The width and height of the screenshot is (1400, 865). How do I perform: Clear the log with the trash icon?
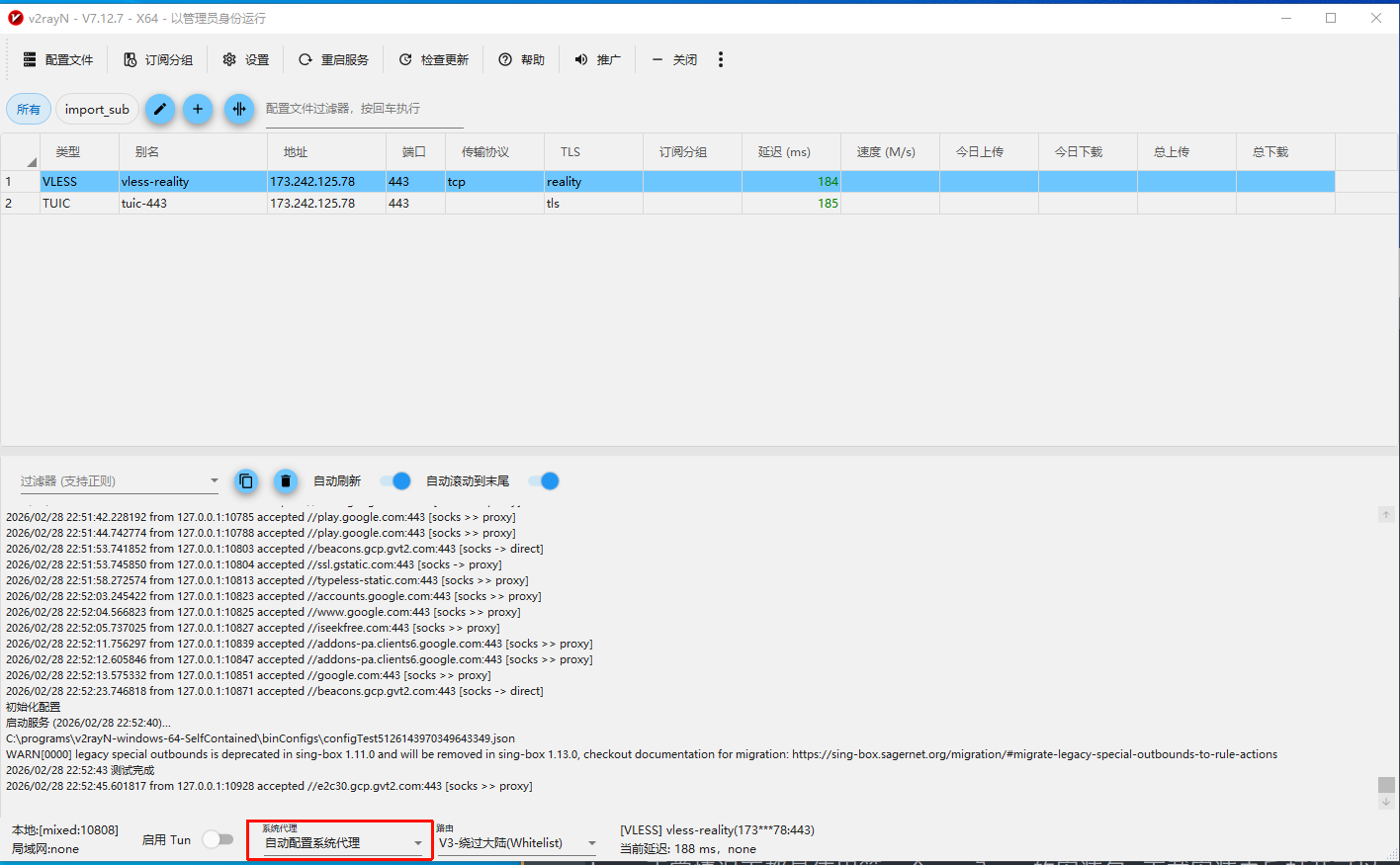286,481
